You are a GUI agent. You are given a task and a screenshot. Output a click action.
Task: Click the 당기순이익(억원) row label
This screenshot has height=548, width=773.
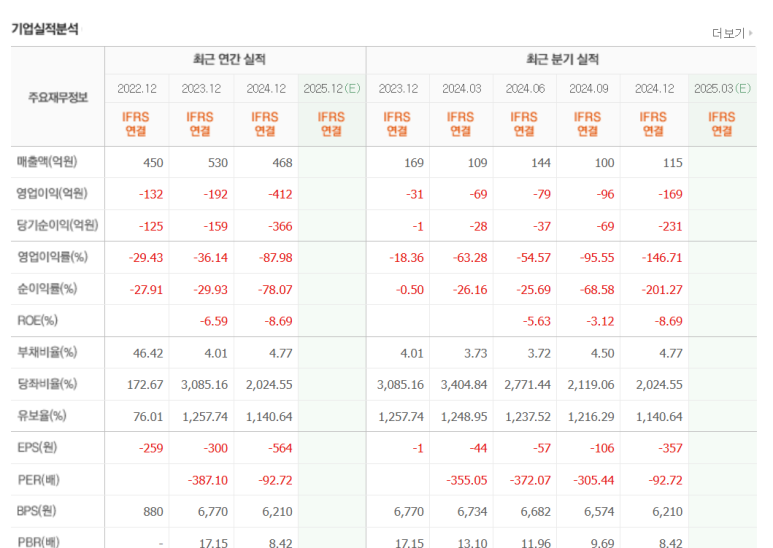57,225
